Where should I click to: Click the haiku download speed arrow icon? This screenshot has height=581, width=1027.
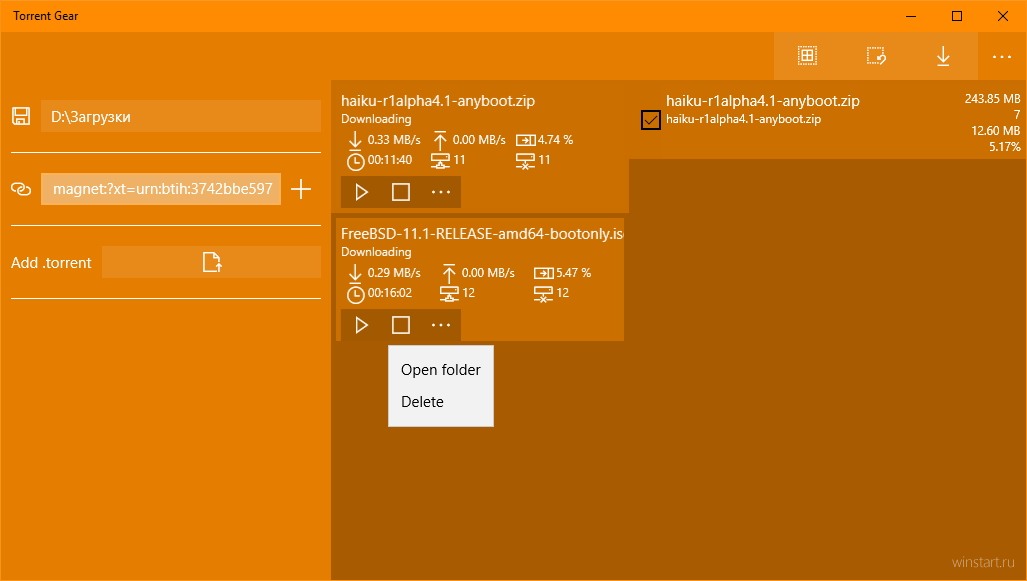click(354, 140)
